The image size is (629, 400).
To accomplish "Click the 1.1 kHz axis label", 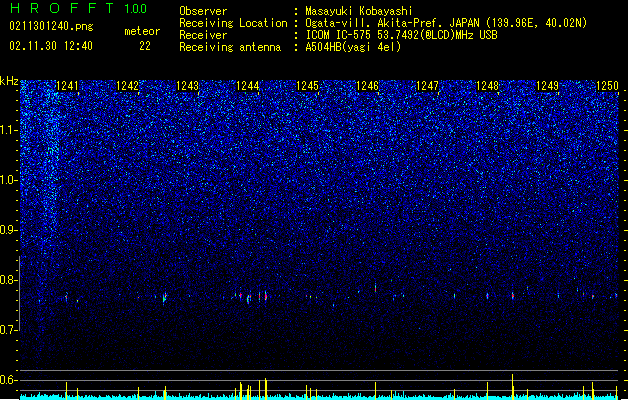I will click(x=9, y=130).
